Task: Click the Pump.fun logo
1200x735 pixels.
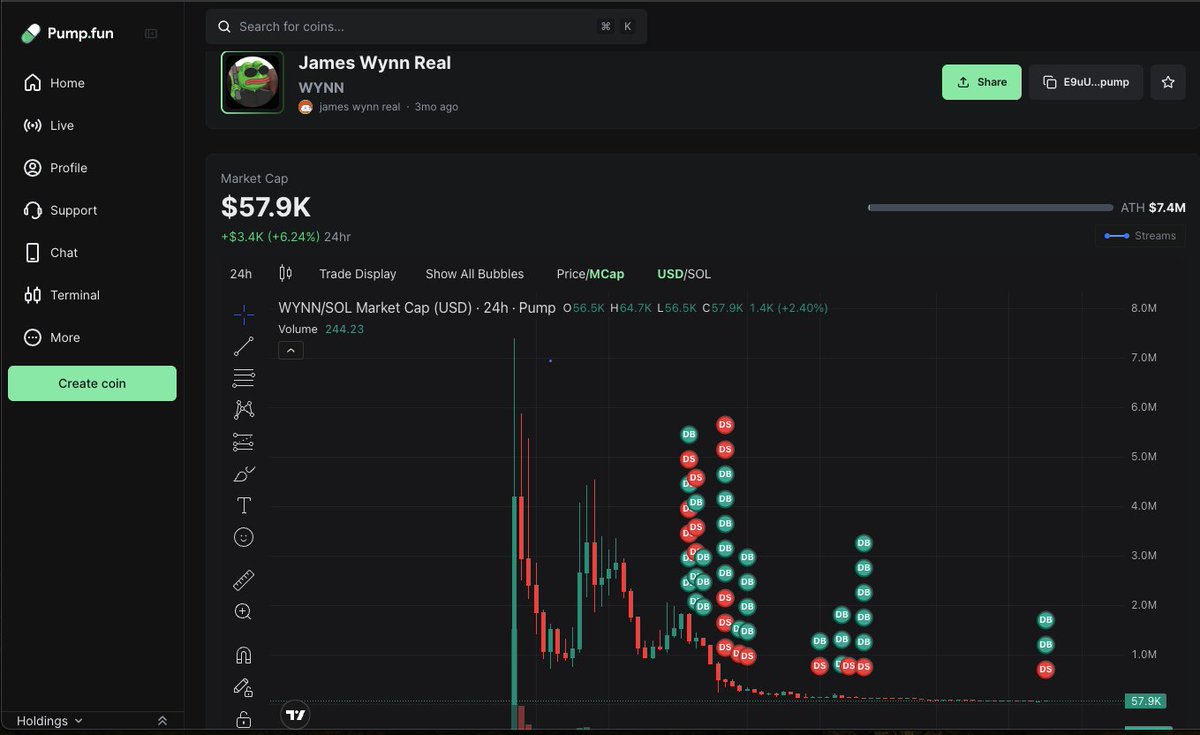Action: pyautogui.click(x=67, y=33)
